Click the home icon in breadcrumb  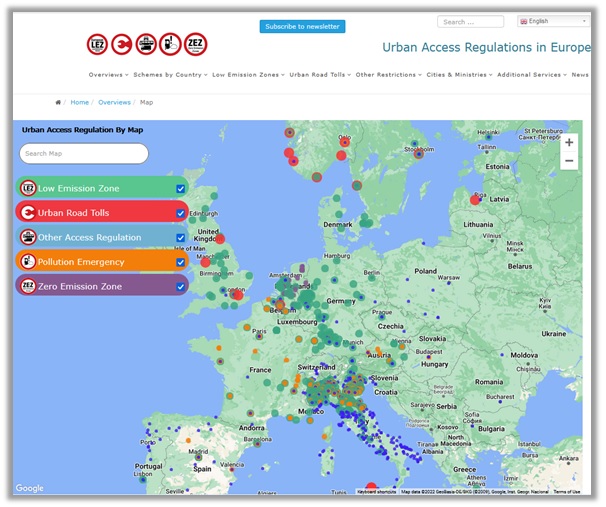(58, 102)
